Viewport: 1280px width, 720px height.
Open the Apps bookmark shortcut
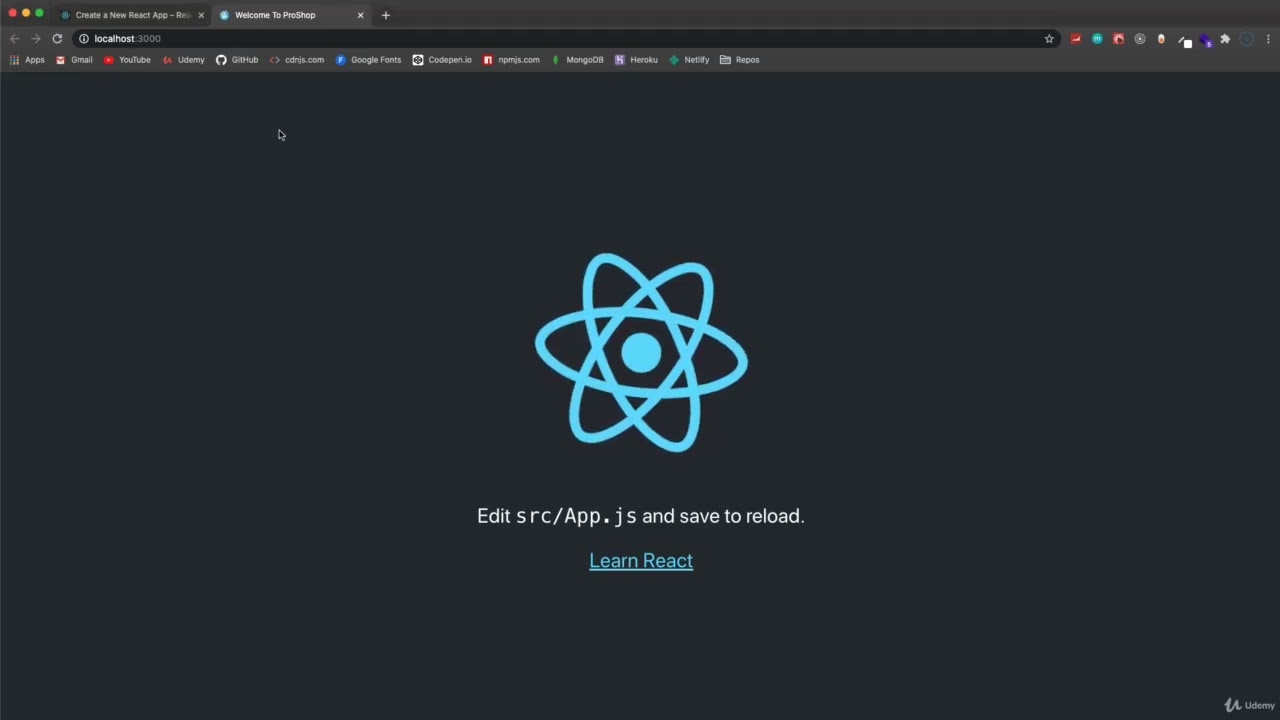pos(27,60)
